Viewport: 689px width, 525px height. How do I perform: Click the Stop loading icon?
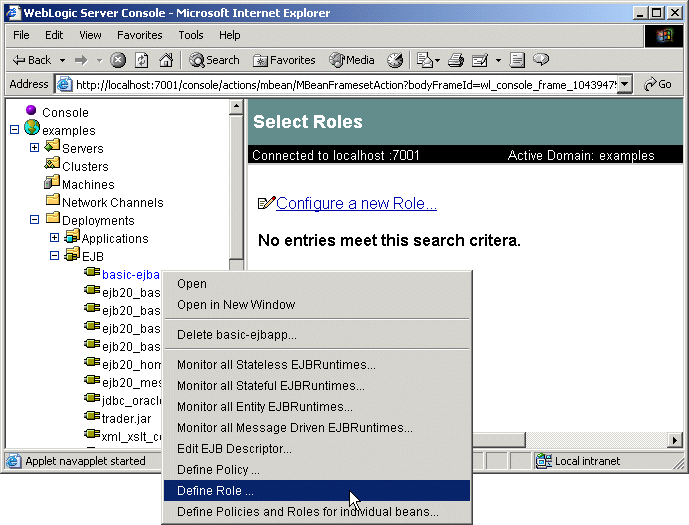pyautogui.click(x=118, y=60)
